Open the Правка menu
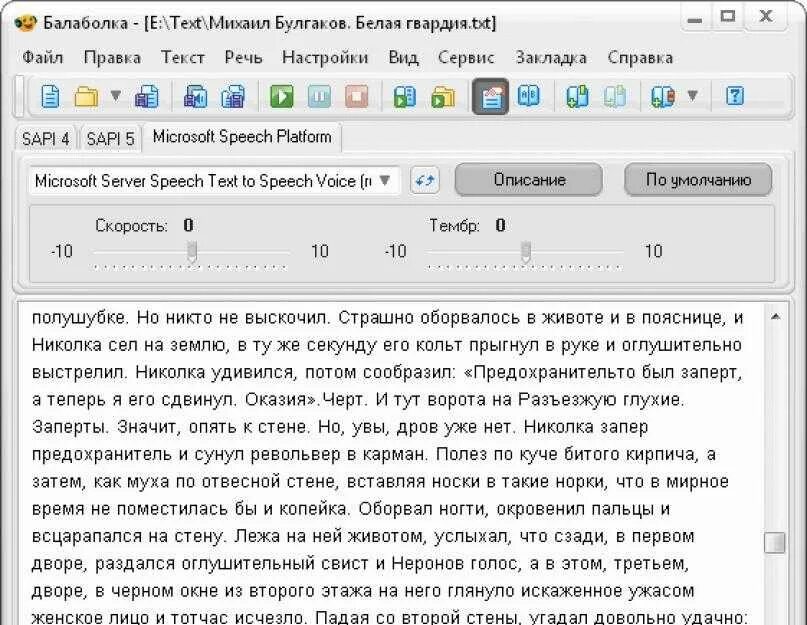Image resolution: width=807 pixels, height=625 pixels. (112, 57)
